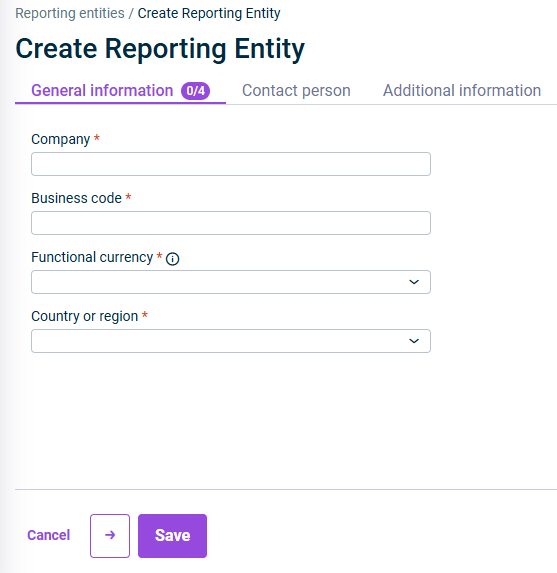Click the Country or region label
Image resolution: width=557 pixels, height=573 pixels.
point(85,316)
